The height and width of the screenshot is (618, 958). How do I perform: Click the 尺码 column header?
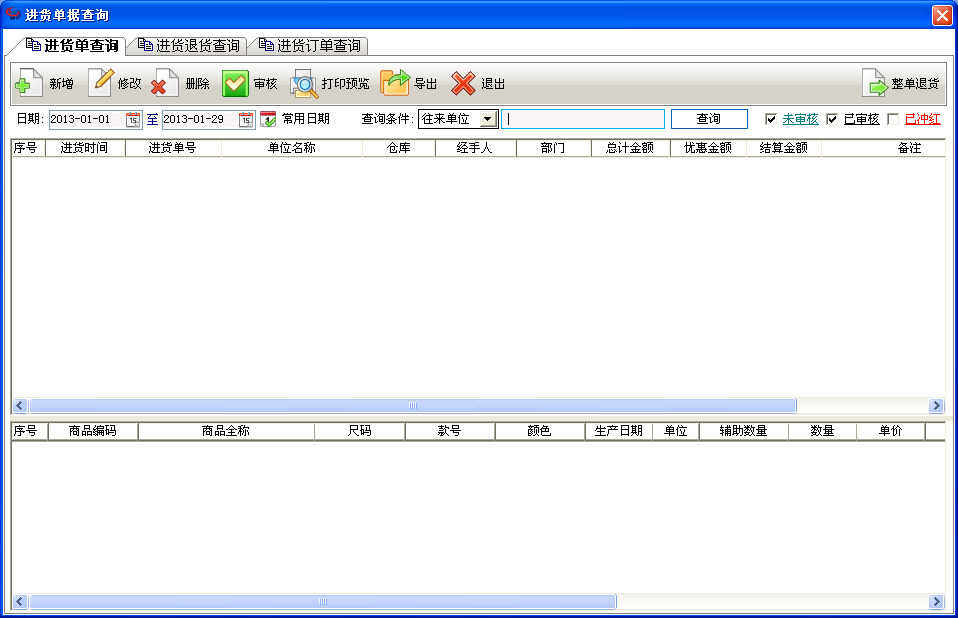click(359, 431)
